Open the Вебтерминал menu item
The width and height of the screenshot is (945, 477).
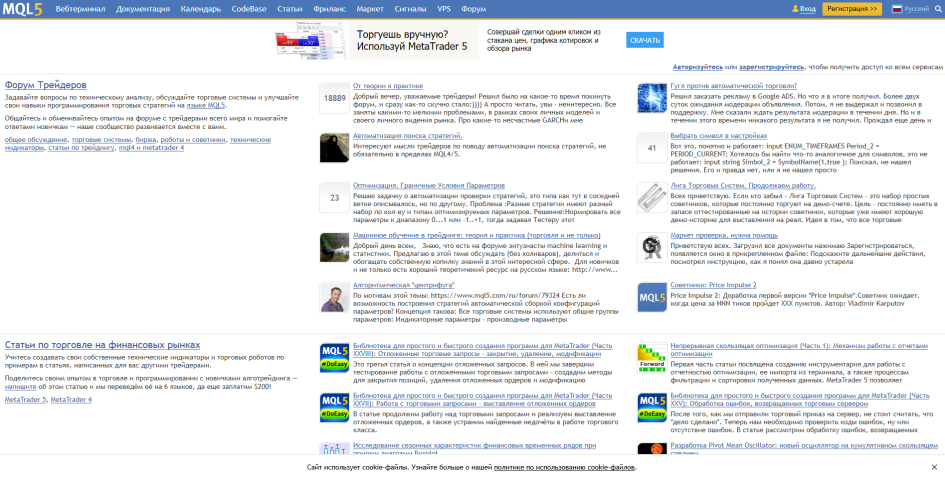[80, 9]
